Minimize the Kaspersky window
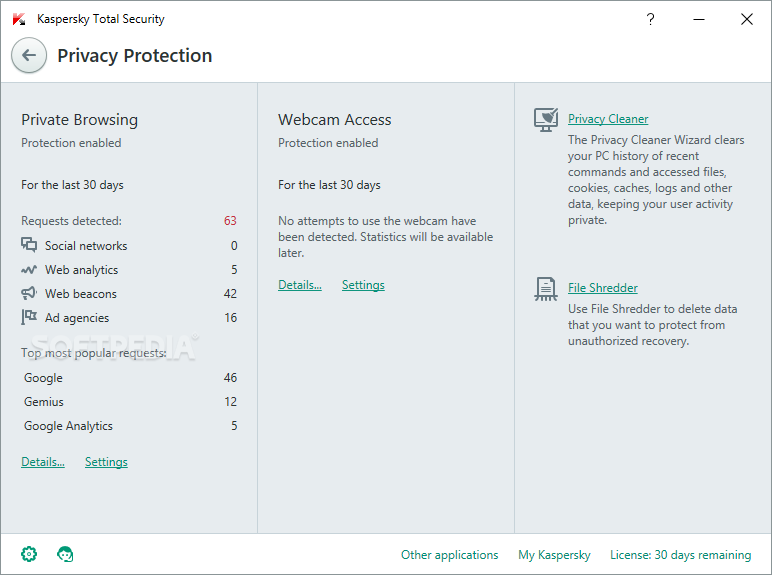Screen dimensions: 772x575 pyautogui.click(x=699, y=19)
